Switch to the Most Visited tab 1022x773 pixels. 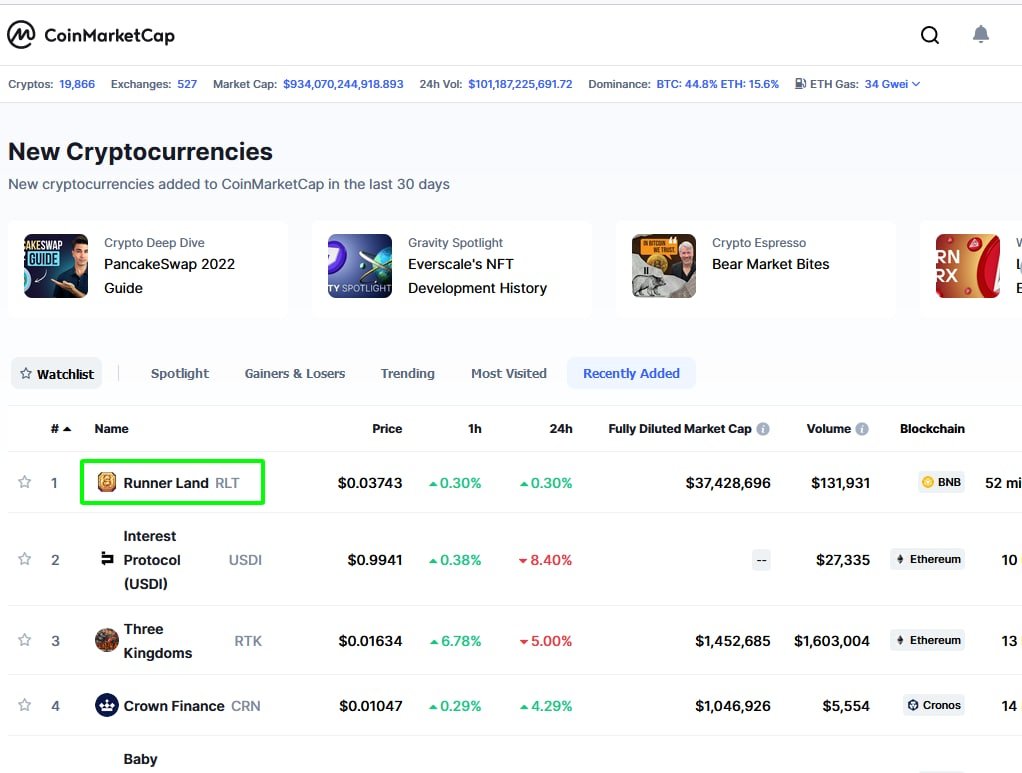509,373
